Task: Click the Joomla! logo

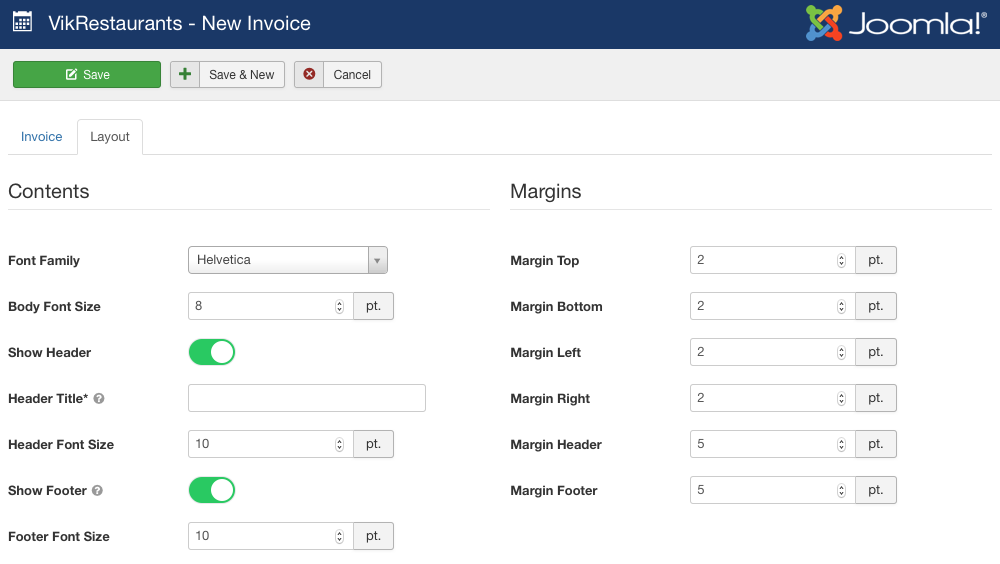Action: [x=896, y=23]
